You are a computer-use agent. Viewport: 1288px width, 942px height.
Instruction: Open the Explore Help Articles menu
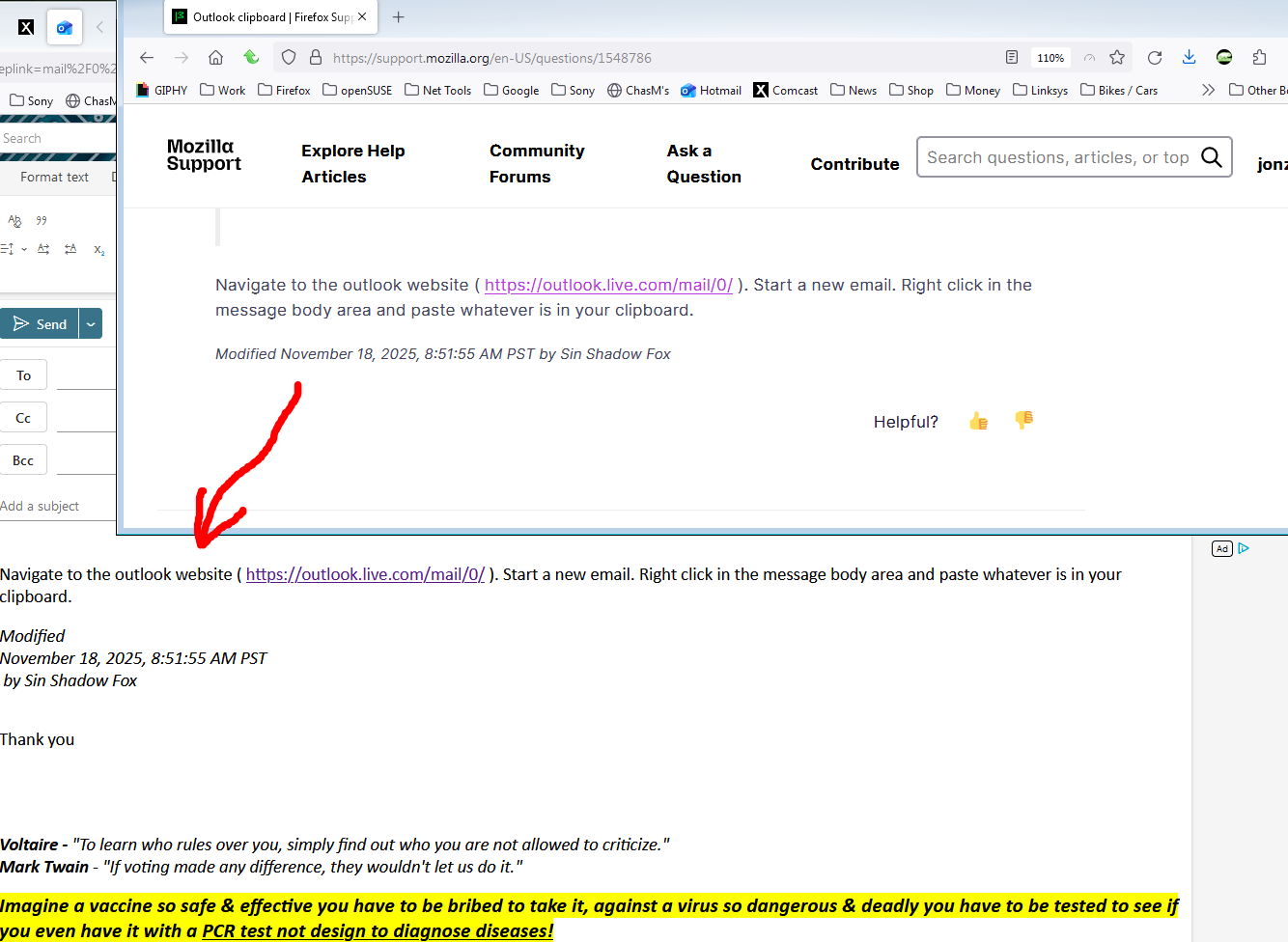(x=353, y=163)
